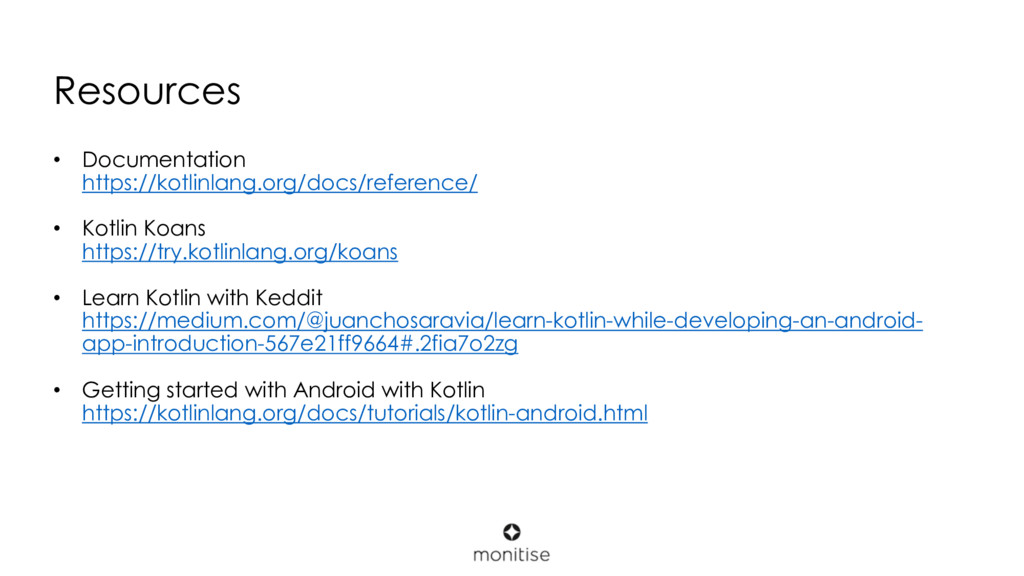Select the Resources slide title
This screenshot has height=576, width=1024.
pos(148,90)
